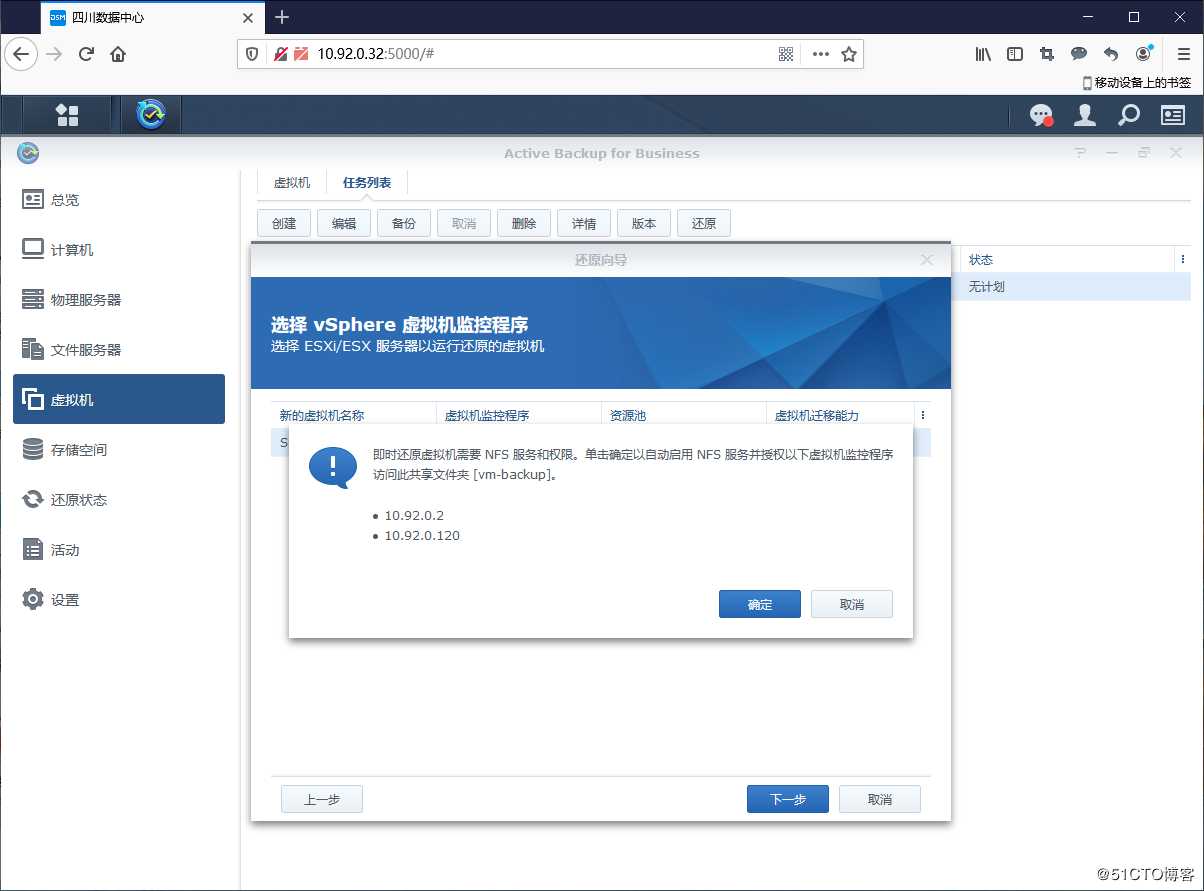Screen dimensions: 1204x891
Task: Click 状态 column header
Action: 1068,259
